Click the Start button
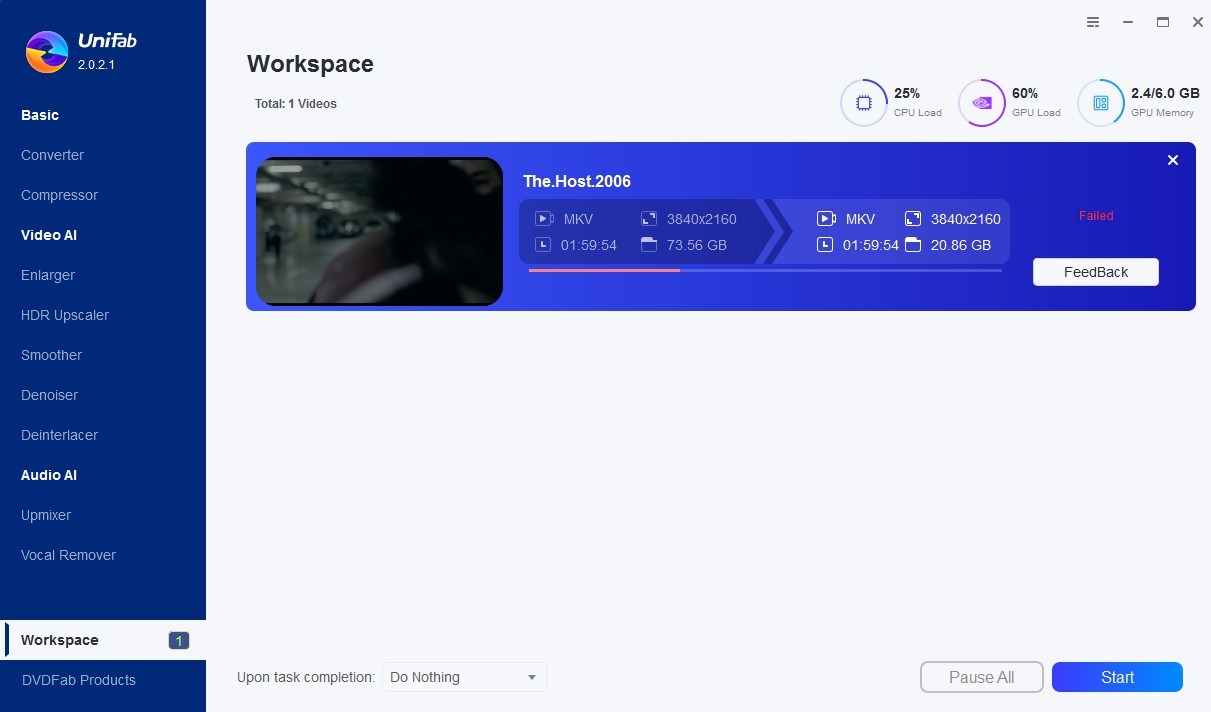This screenshot has height=712, width=1211. click(x=1117, y=677)
